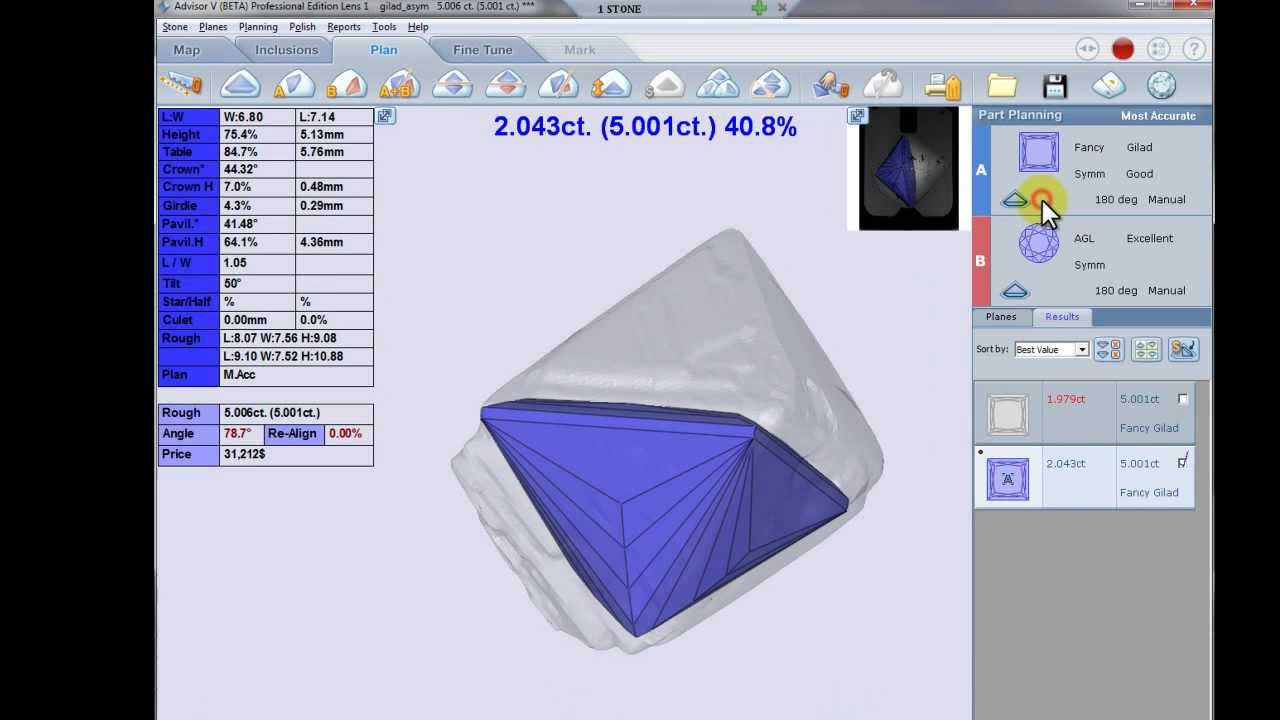This screenshot has height=720, width=1280.
Task: Open the Help menu
Action: tap(418, 27)
